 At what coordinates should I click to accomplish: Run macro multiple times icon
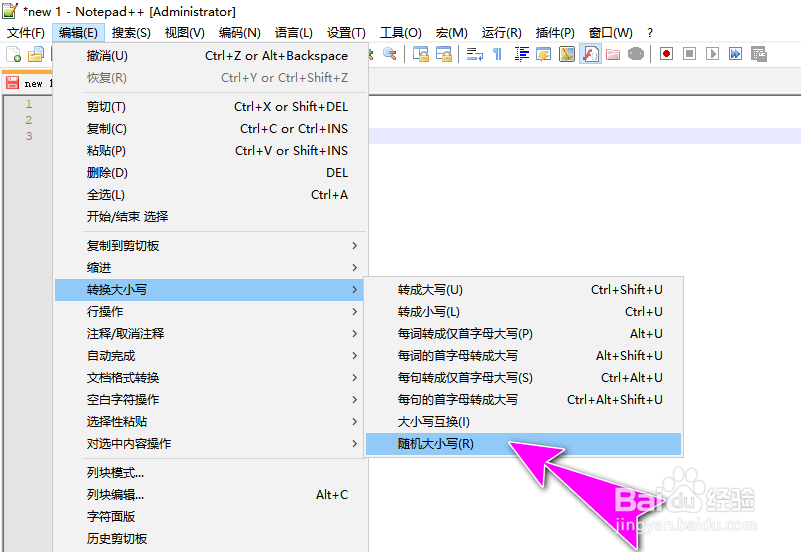736,54
